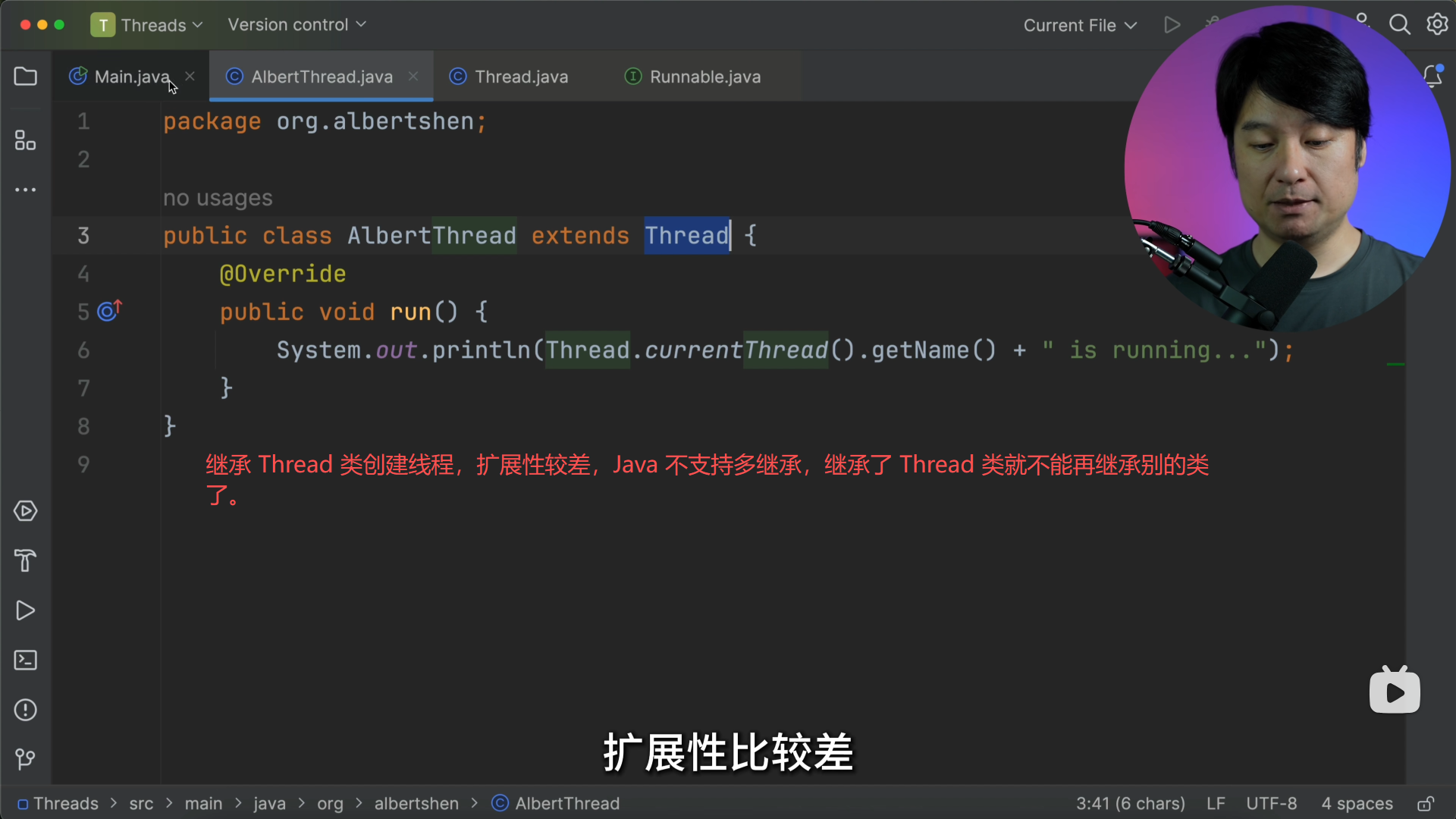Viewport: 1456px width, 819px height.
Task: Click the More tool windows ellipsis
Action: (25, 190)
